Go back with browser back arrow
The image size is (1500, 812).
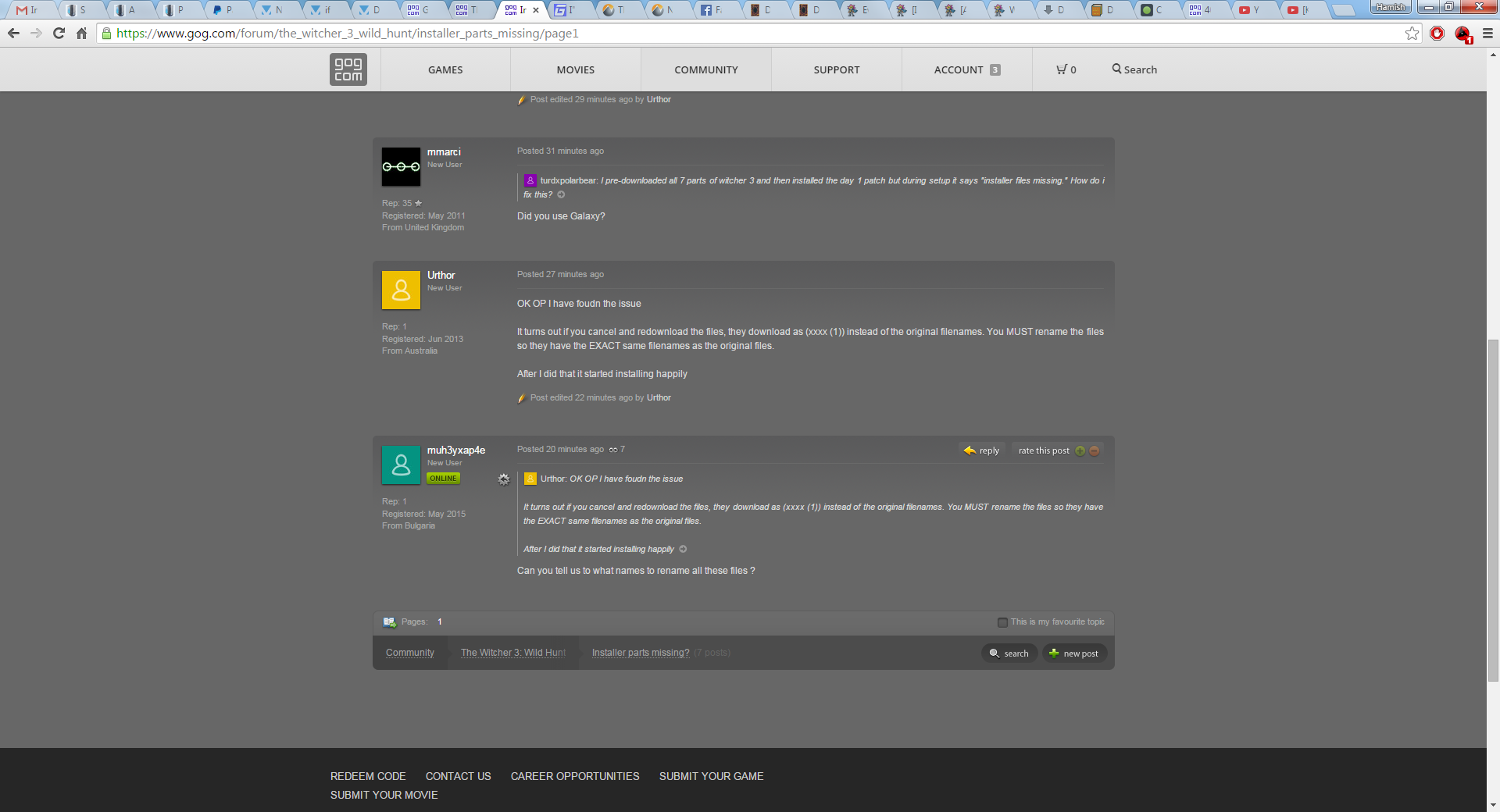(x=13, y=33)
